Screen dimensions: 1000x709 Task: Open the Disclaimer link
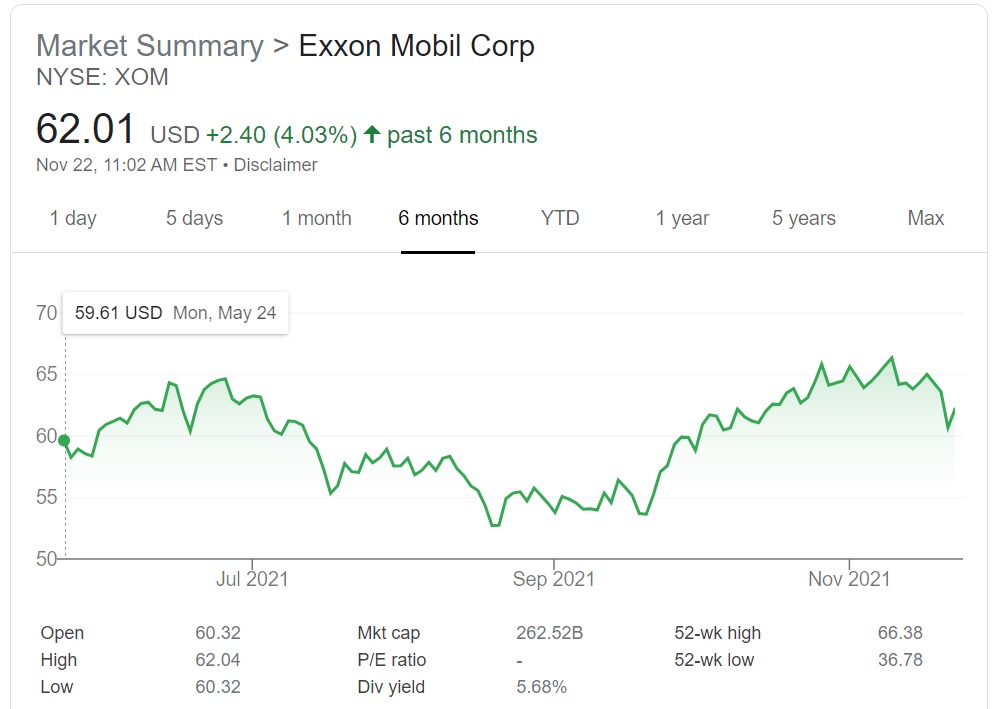pyautogui.click(x=275, y=165)
